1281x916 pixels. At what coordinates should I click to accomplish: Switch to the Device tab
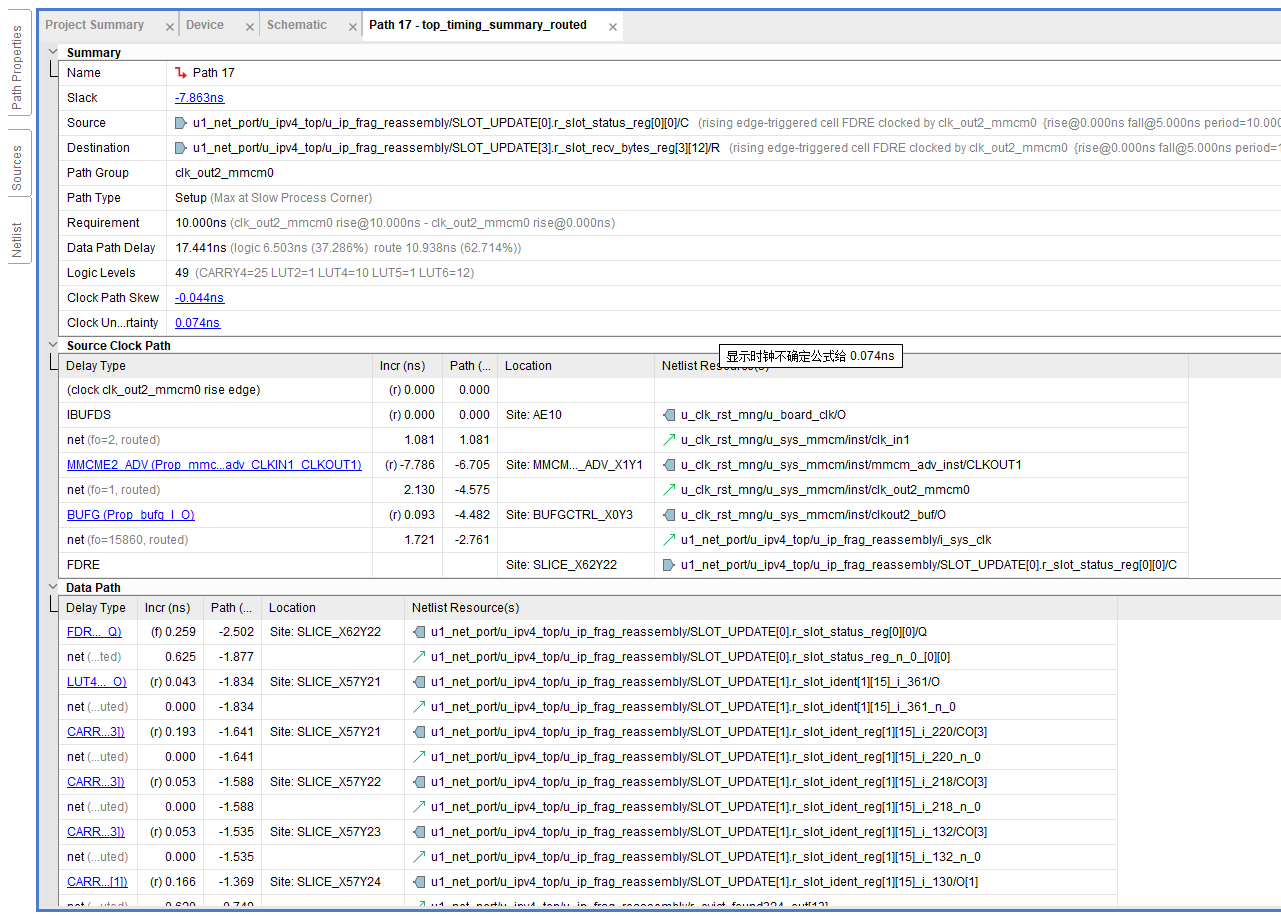tap(205, 25)
